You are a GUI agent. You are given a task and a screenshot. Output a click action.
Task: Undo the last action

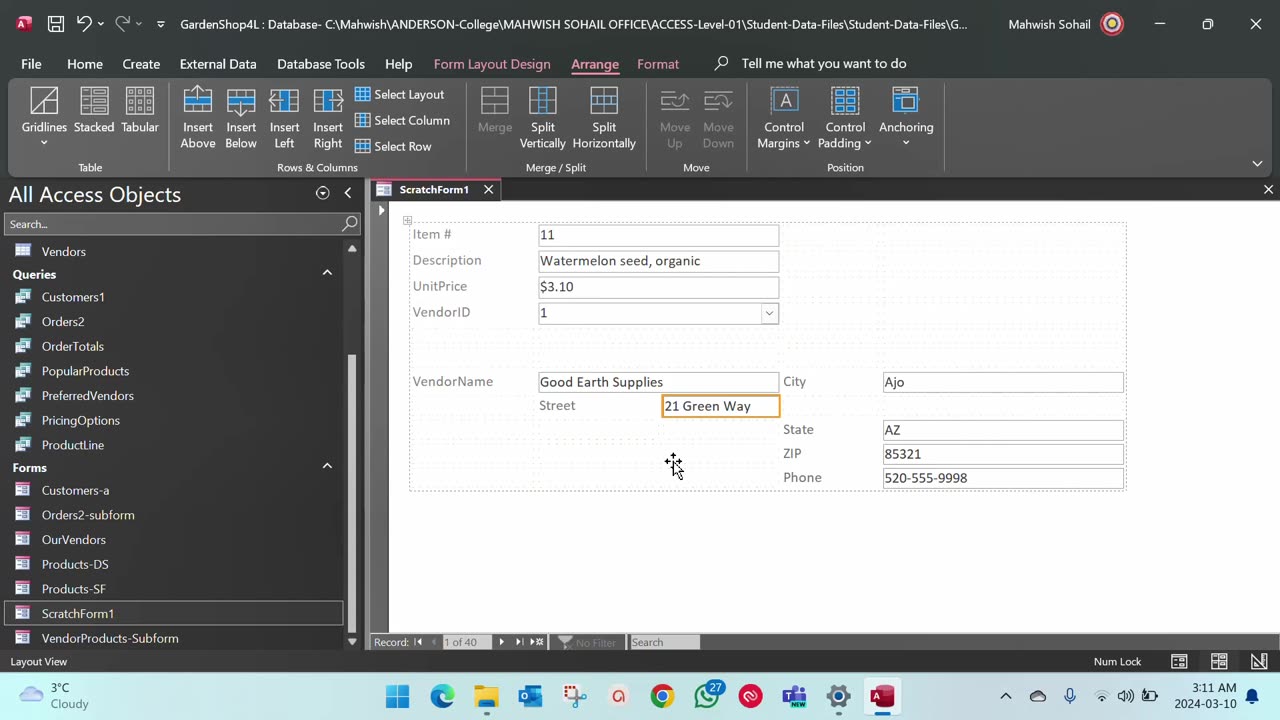[84, 24]
